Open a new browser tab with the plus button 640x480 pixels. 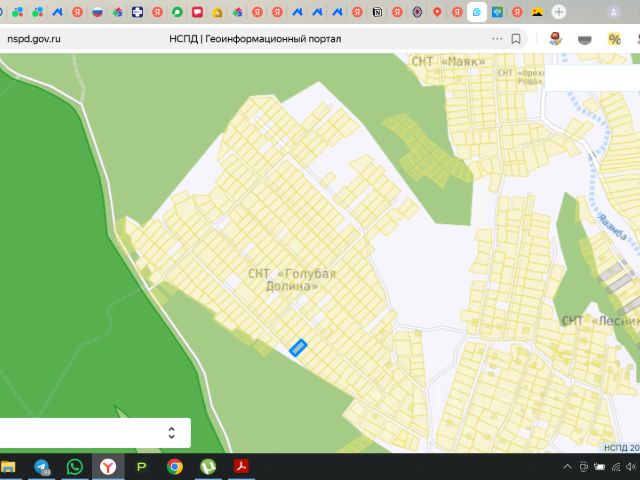pos(559,12)
